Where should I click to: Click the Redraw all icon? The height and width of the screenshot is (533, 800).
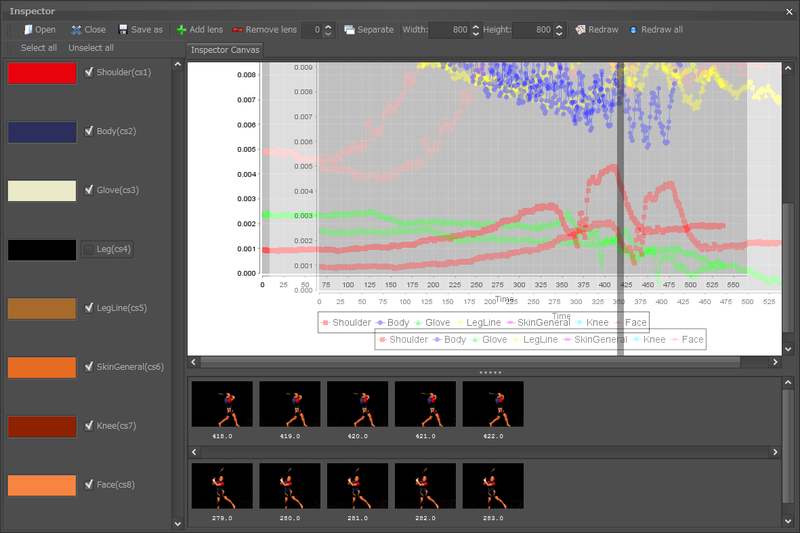(633, 30)
